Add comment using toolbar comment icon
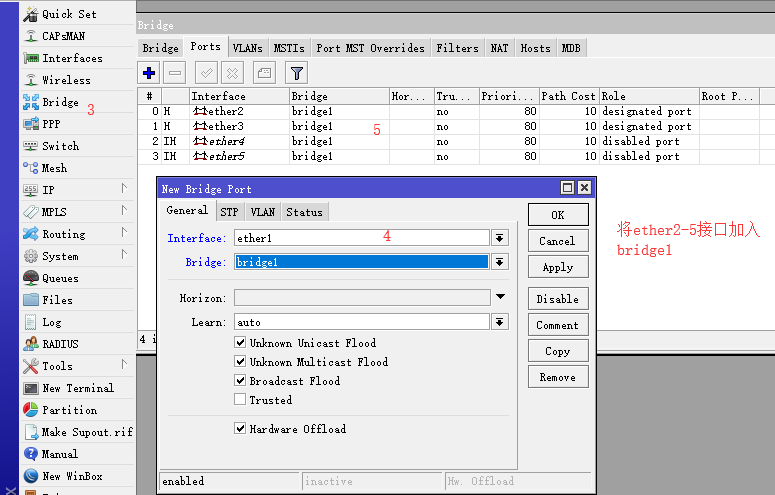Image resolution: width=775 pixels, height=495 pixels. tap(264, 73)
